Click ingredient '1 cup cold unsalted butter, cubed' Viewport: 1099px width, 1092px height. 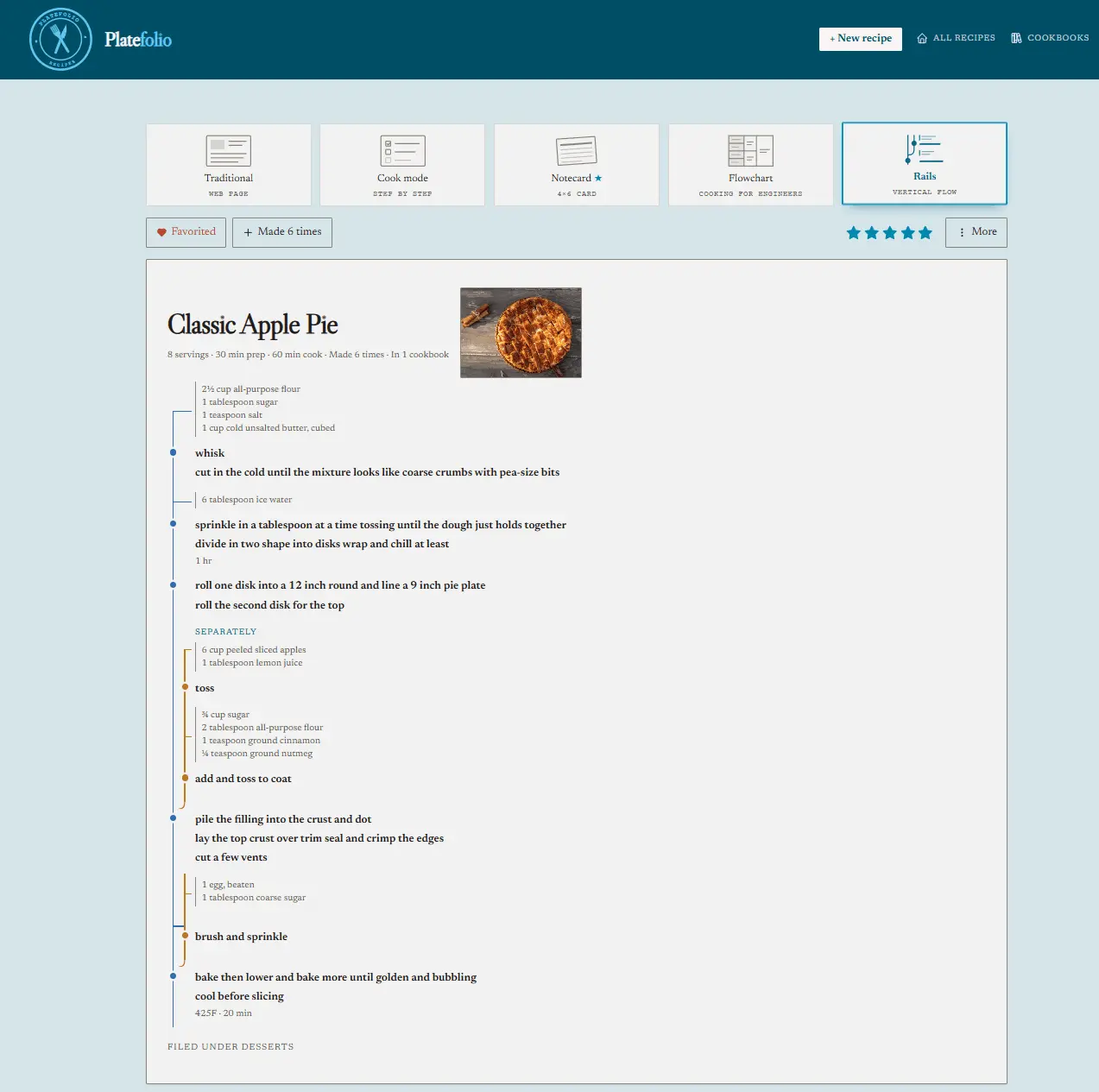coord(268,428)
